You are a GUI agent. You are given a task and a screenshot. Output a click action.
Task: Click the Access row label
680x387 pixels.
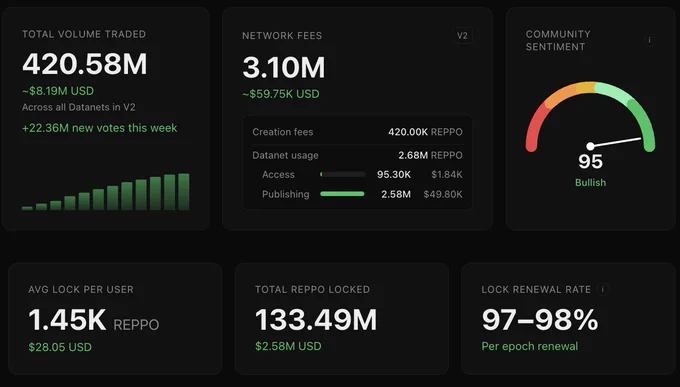[x=278, y=174]
